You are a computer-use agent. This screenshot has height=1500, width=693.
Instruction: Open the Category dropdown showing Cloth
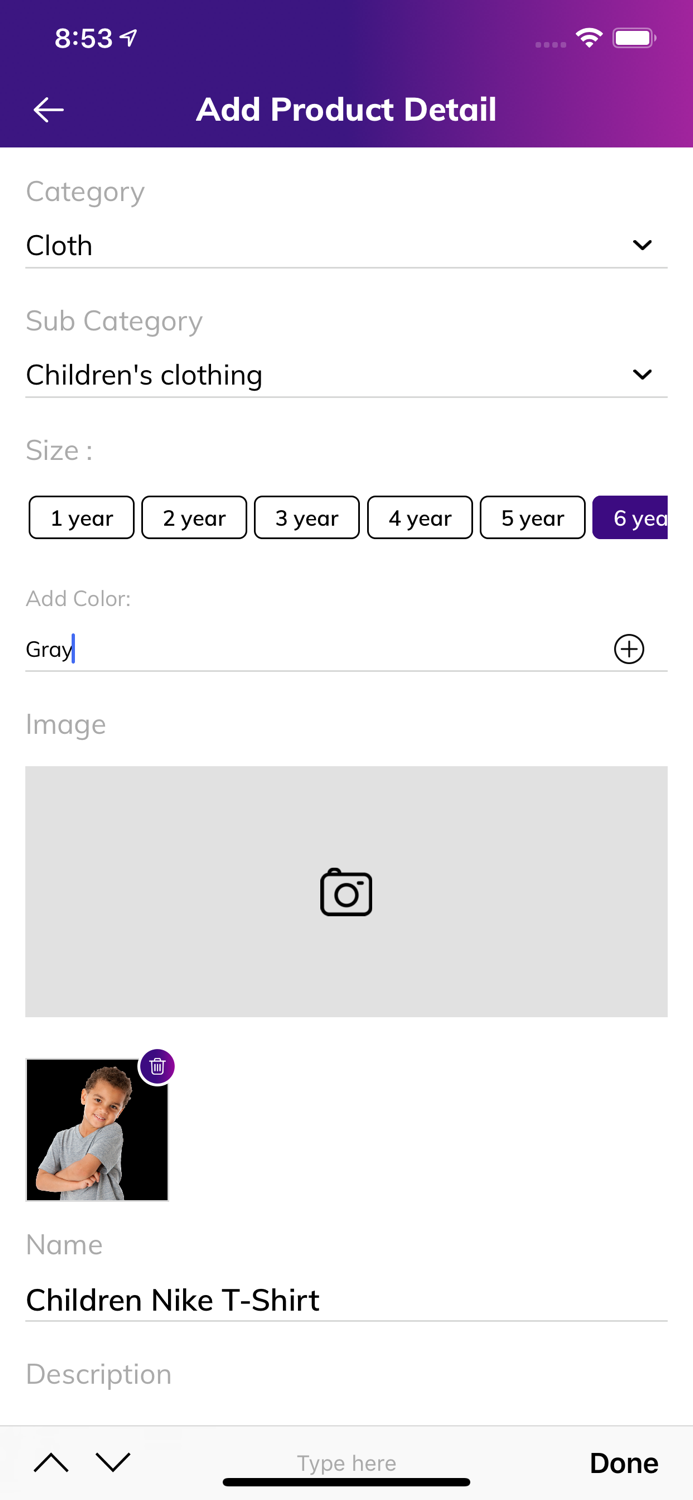click(346, 246)
